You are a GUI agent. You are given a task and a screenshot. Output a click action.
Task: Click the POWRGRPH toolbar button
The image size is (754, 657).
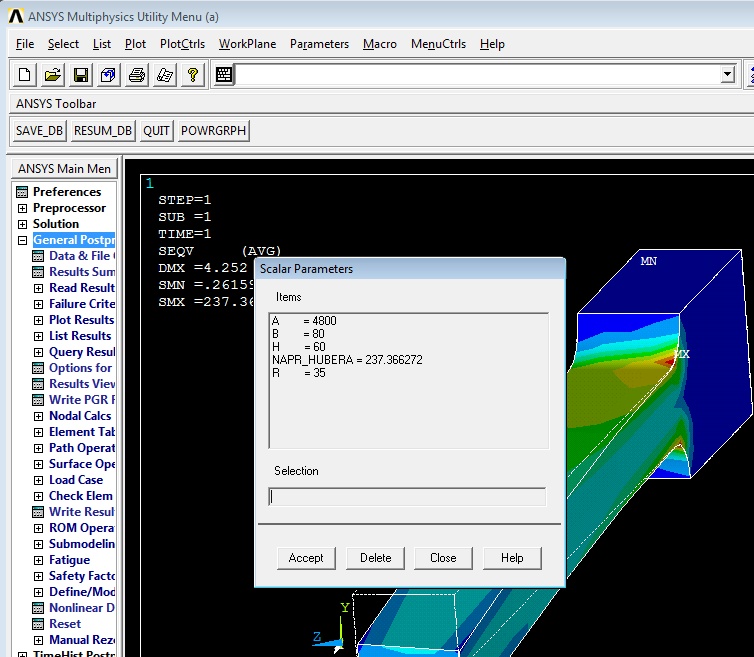tap(214, 131)
